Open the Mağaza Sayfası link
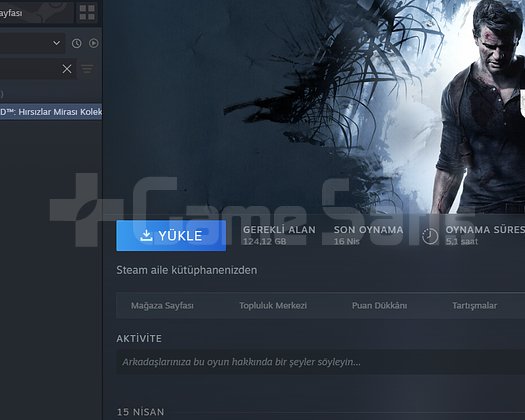The height and width of the screenshot is (420, 525). (x=162, y=305)
